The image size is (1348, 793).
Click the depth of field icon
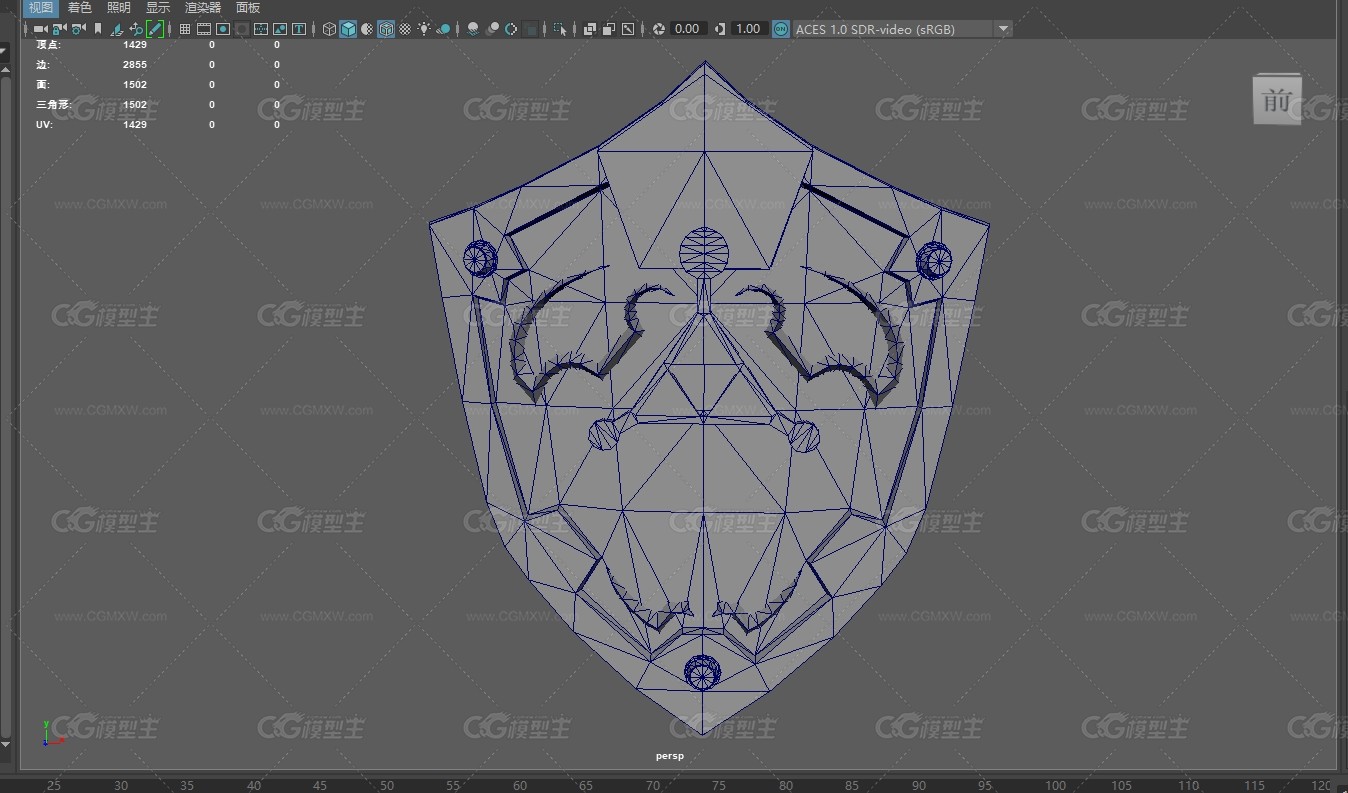pos(530,29)
